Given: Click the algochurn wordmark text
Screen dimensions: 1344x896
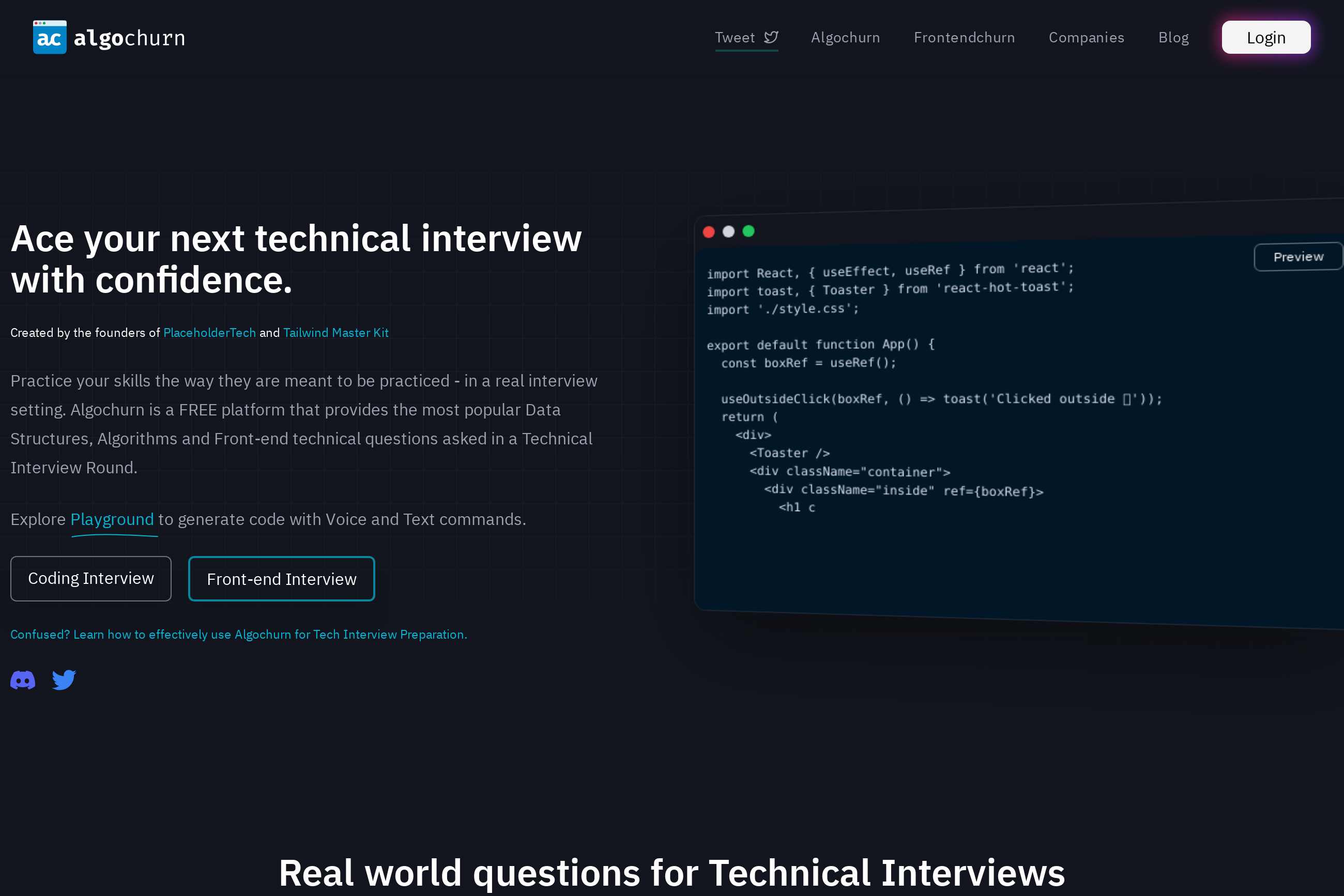Looking at the screenshot, I should pyautogui.click(x=129, y=38).
